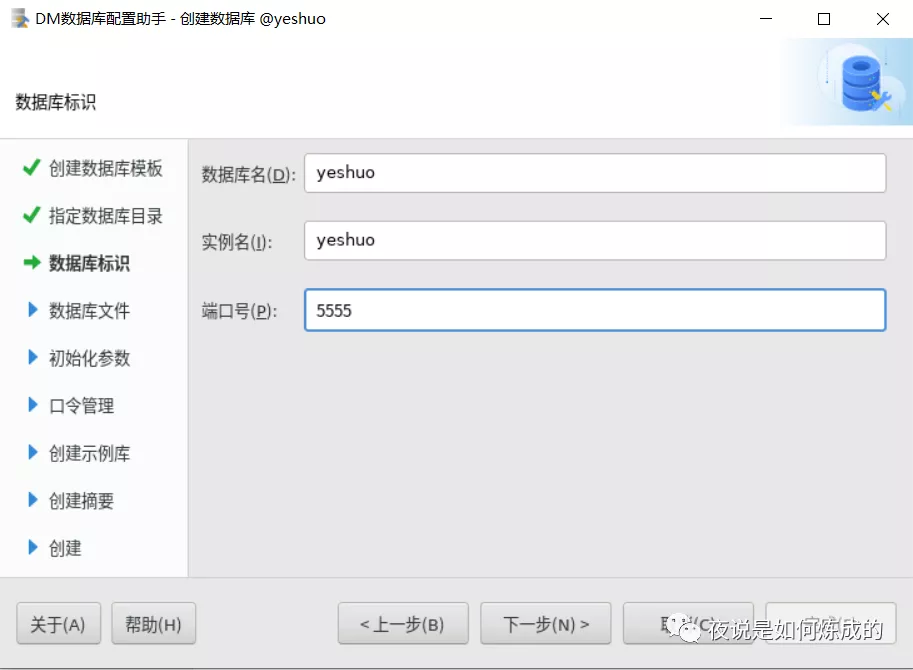Click blue triangle beside 创建

click(x=33, y=547)
